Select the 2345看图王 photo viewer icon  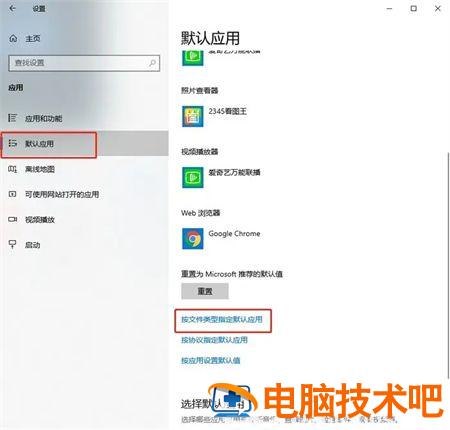coord(193,116)
